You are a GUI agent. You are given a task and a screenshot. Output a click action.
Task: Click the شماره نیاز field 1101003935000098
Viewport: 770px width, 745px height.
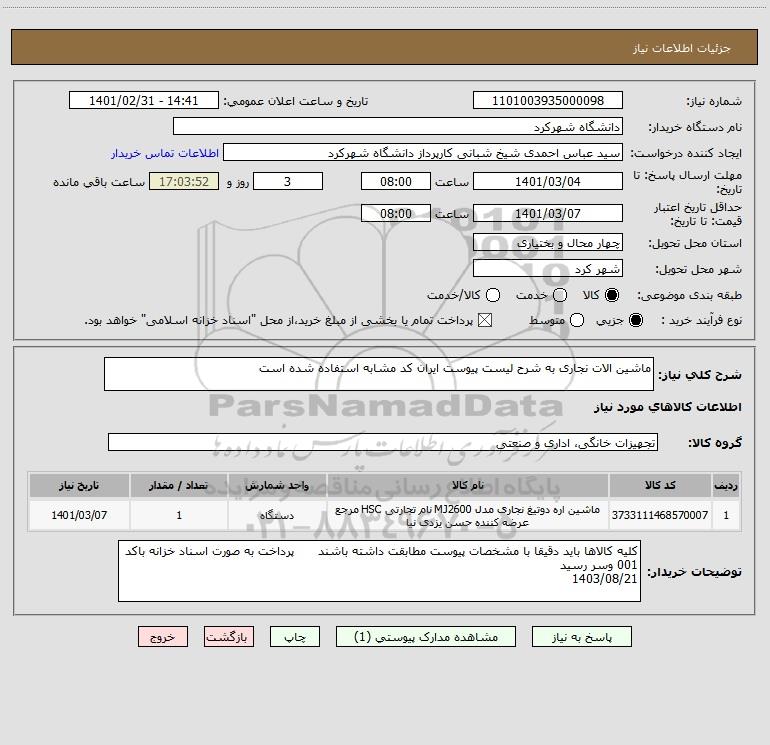(x=548, y=100)
